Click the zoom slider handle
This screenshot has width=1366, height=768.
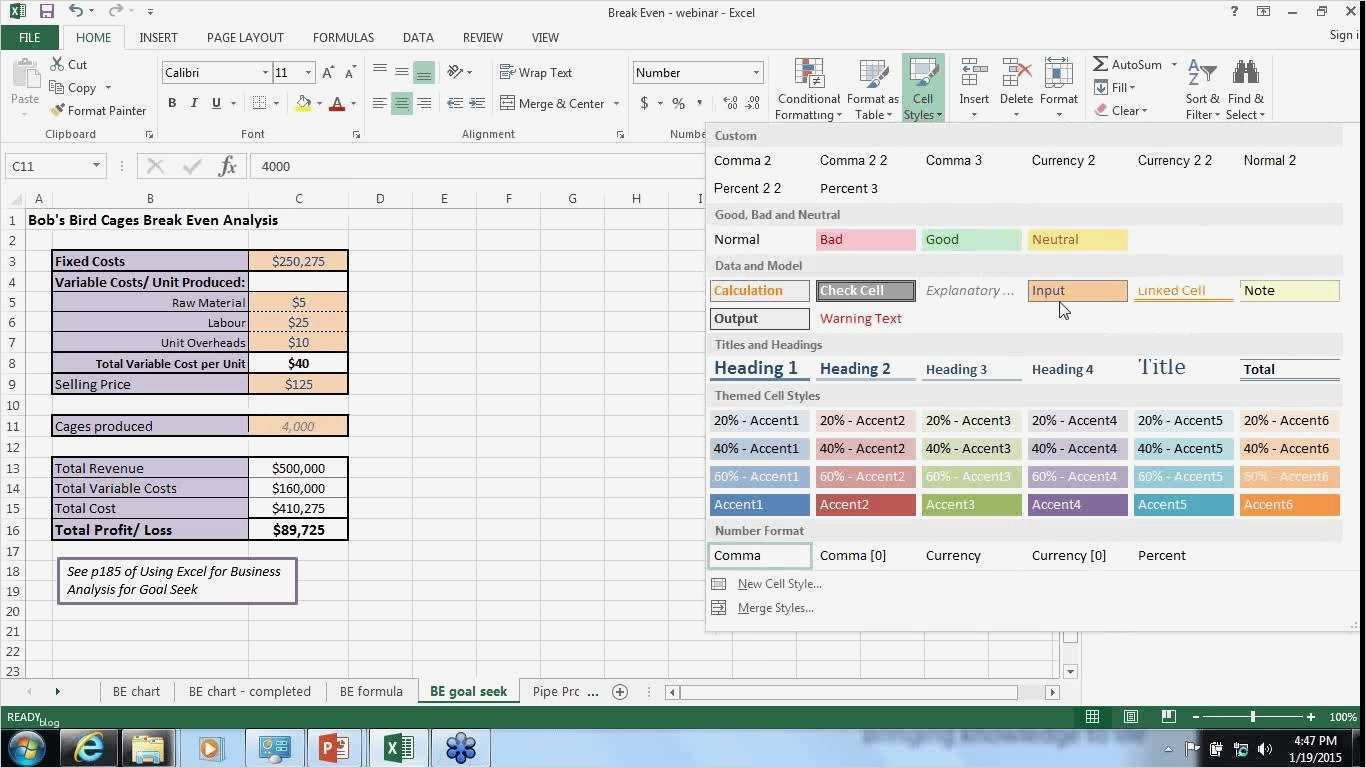1252,717
